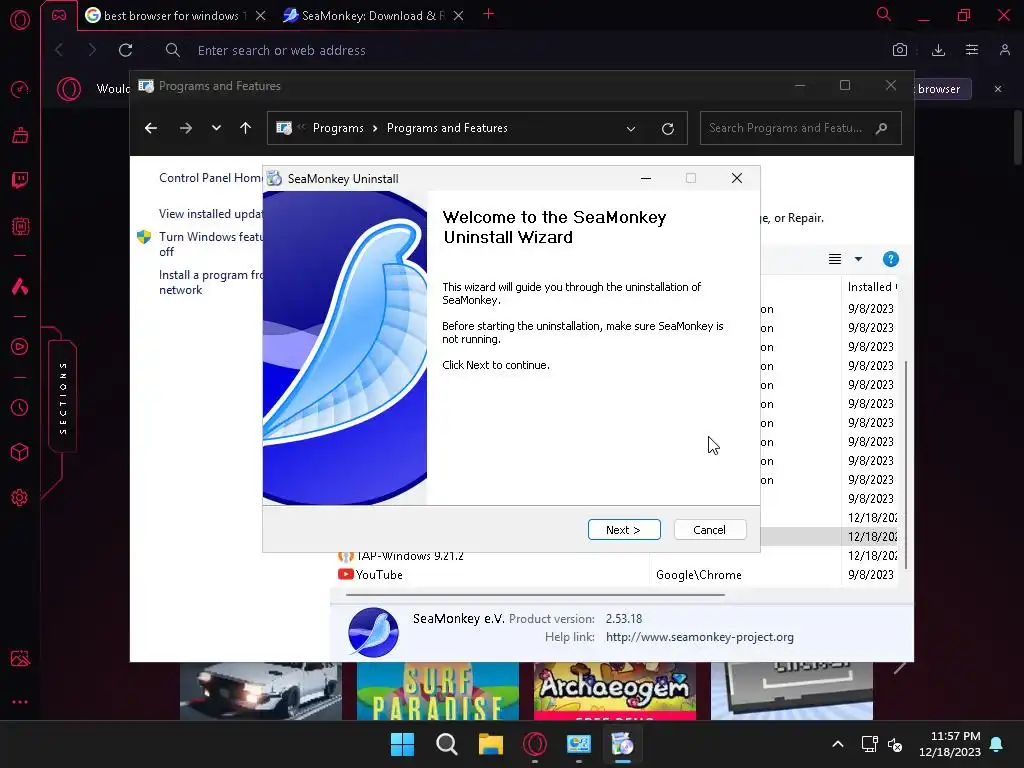The width and height of the screenshot is (1024, 768).
Task: Open the Opera downloads icon
Action: tap(938, 50)
